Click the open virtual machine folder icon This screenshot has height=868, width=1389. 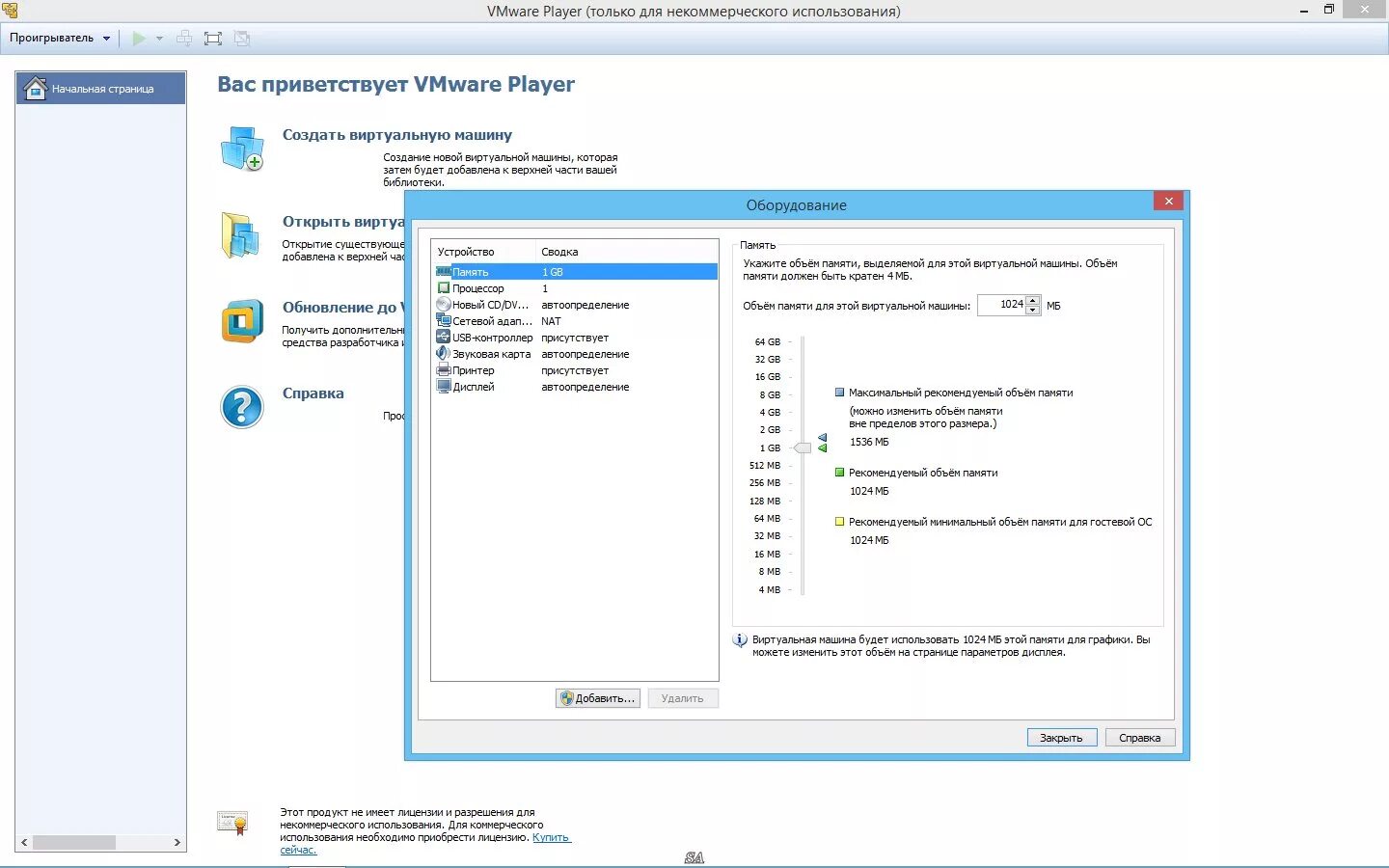241,235
